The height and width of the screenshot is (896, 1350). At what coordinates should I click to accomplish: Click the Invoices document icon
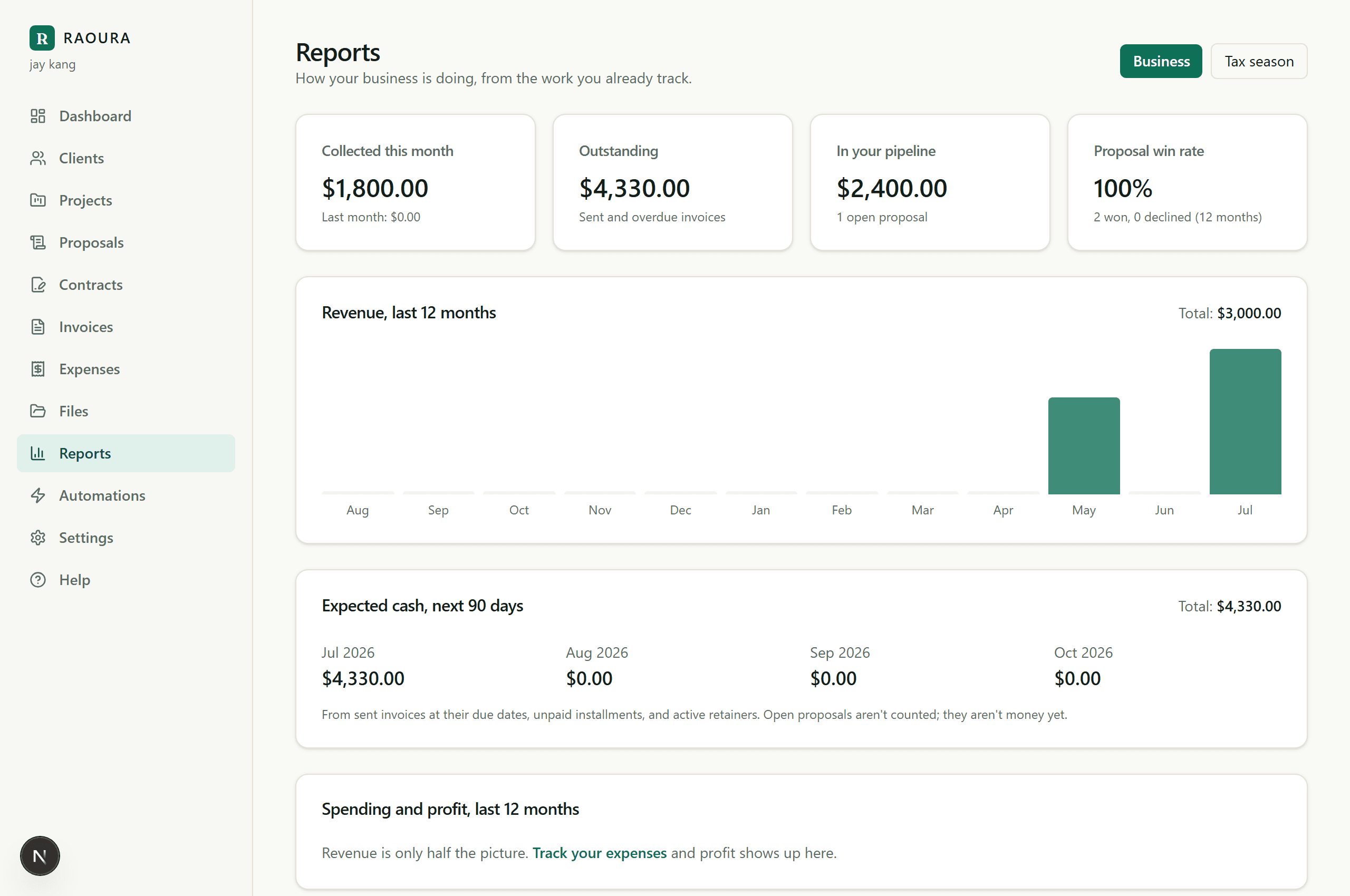tap(38, 327)
